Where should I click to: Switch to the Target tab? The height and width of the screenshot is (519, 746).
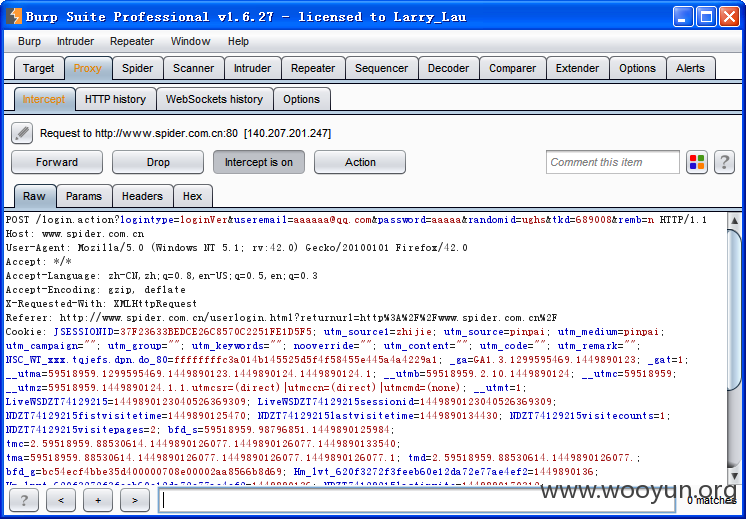[39, 68]
